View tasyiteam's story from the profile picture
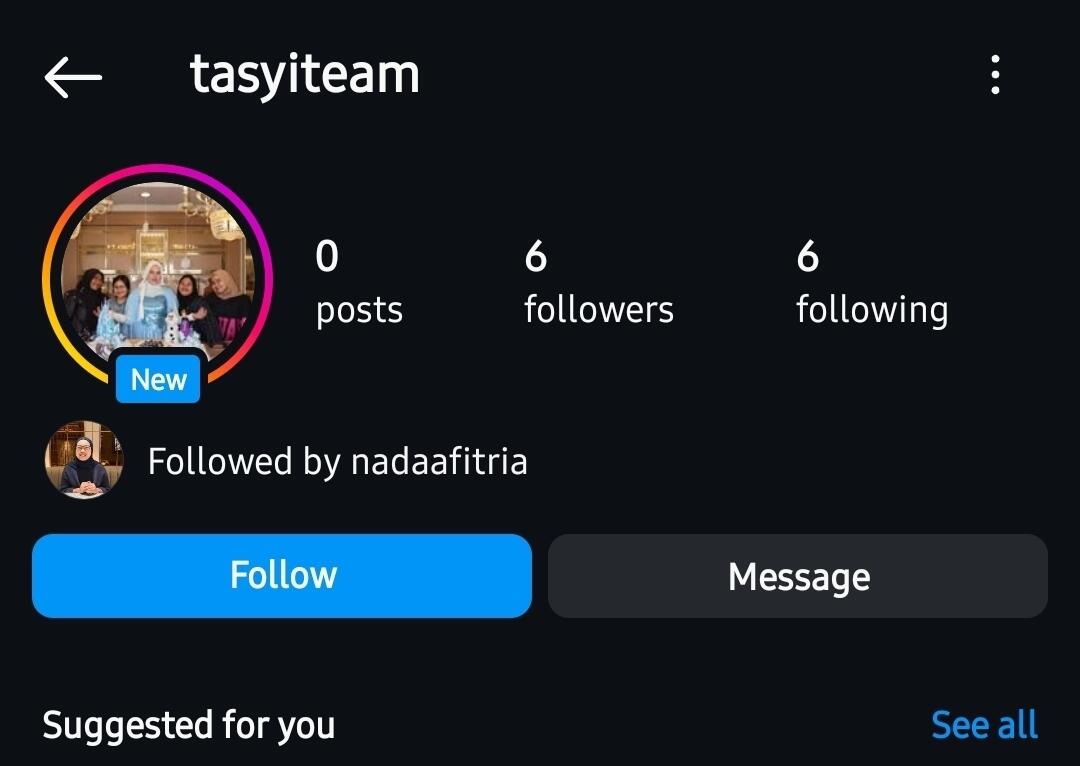Image resolution: width=1080 pixels, height=766 pixels. (158, 271)
